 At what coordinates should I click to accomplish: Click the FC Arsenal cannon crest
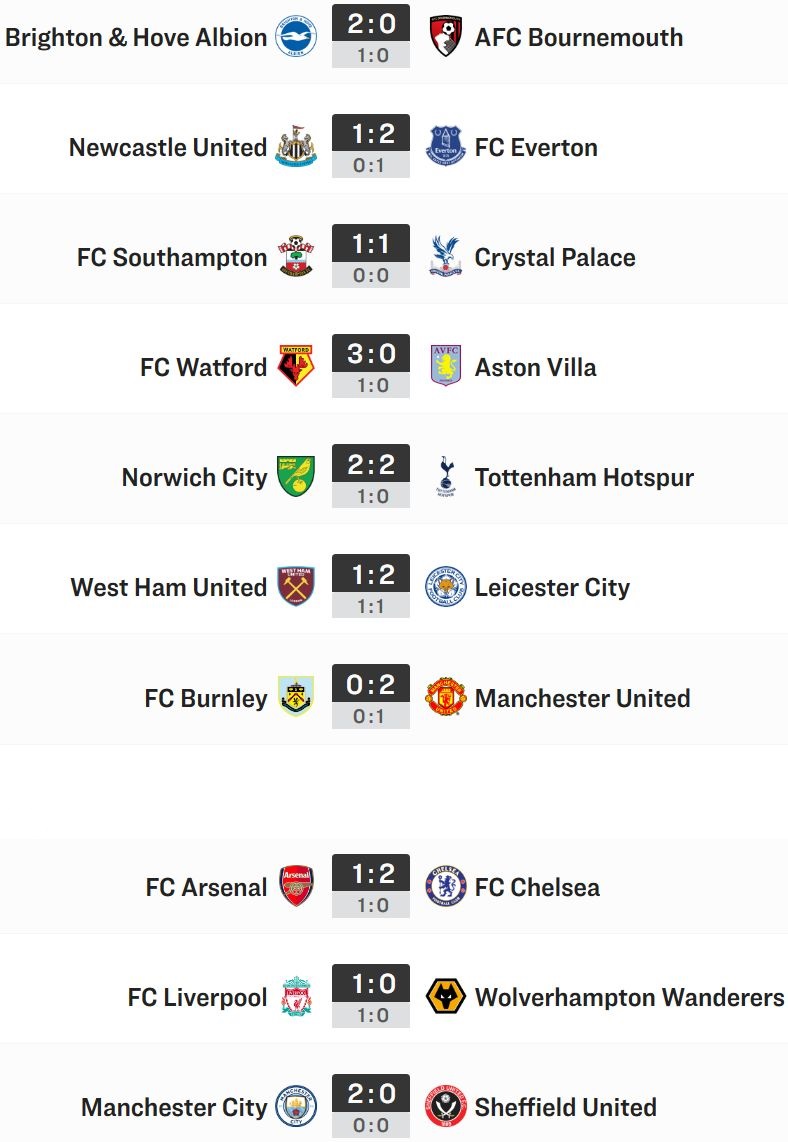[x=296, y=886]
